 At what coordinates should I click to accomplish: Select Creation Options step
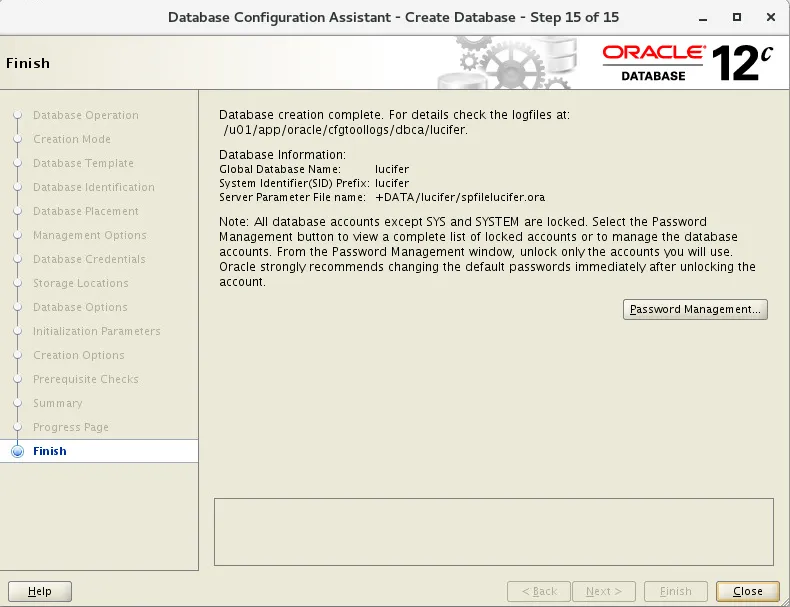(x=79, y=355)
